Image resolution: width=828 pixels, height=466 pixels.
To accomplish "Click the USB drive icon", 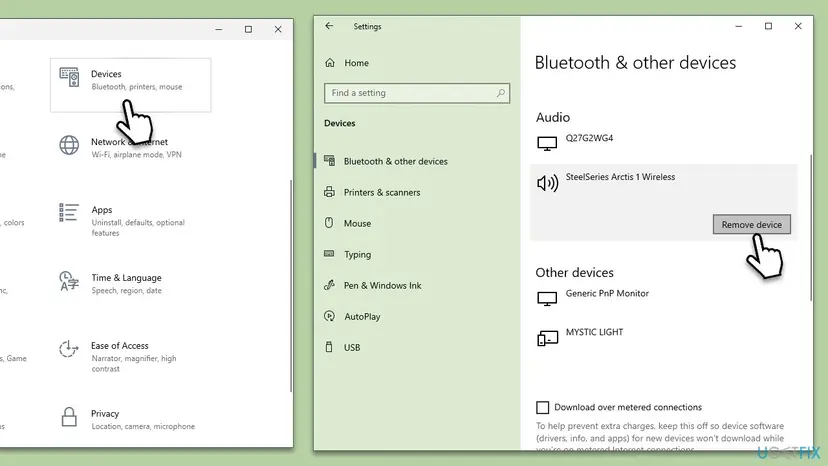I will pyautogui.click(x=329, y=347).
